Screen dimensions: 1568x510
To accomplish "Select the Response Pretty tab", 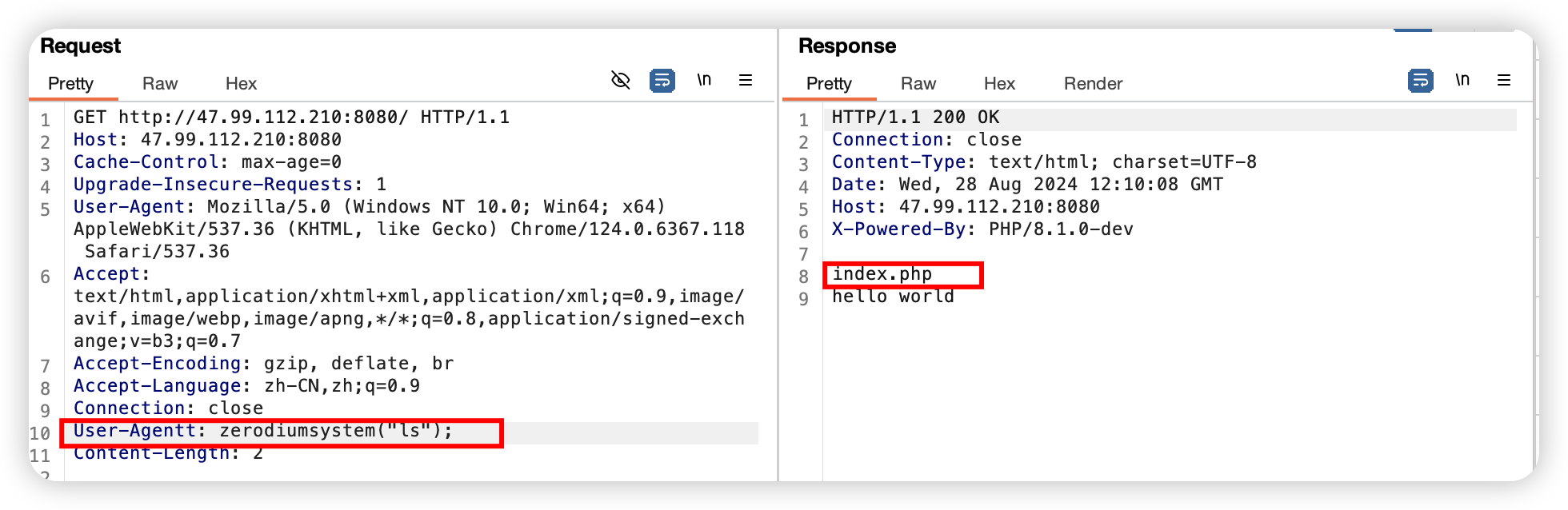I will (830, 83).
